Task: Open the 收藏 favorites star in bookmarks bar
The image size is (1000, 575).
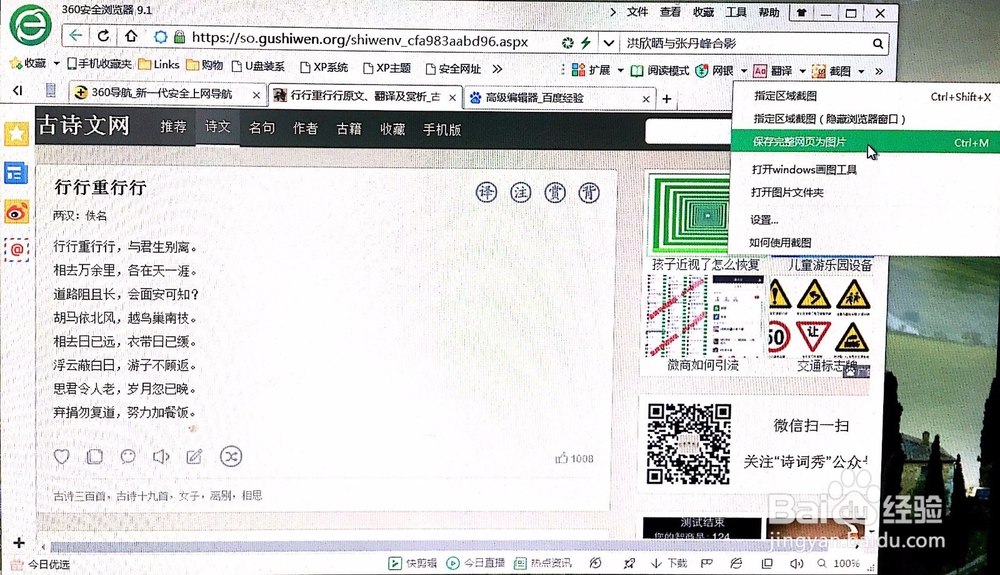Action: [x=27, y=63]
